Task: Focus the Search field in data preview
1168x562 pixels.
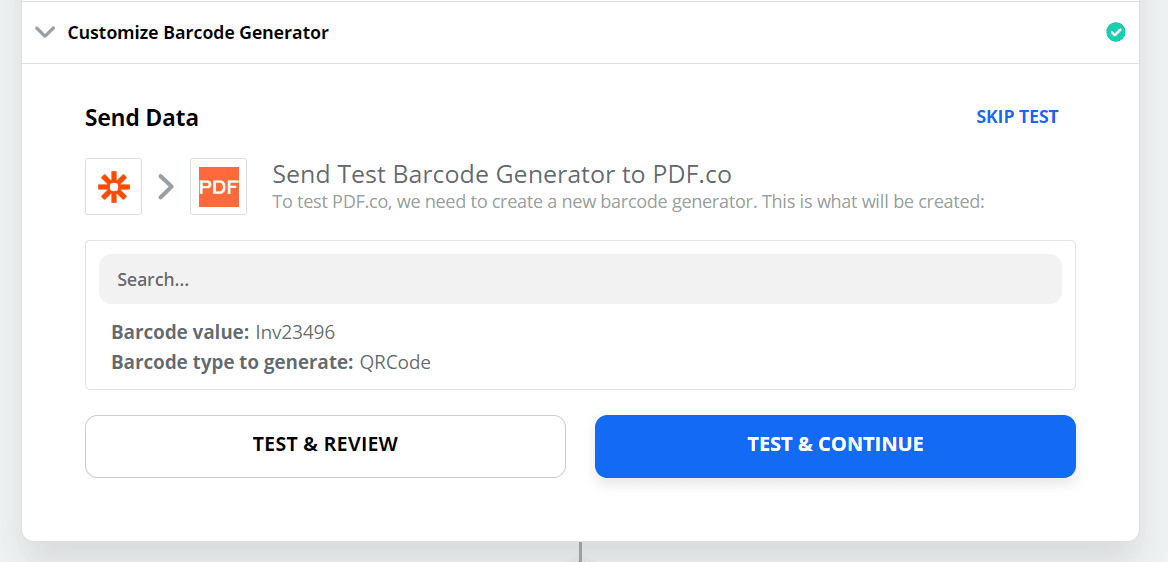Action: click(580, 280)
